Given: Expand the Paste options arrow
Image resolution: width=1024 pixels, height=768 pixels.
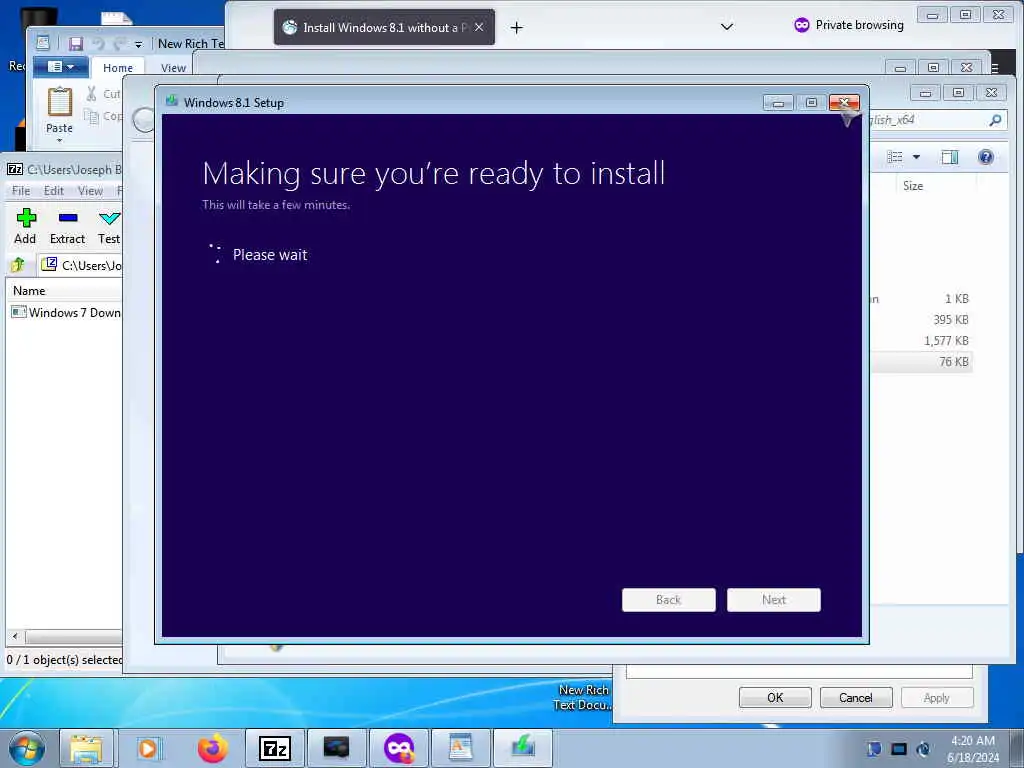Looking at the screenshot, I should pos(59,140).
